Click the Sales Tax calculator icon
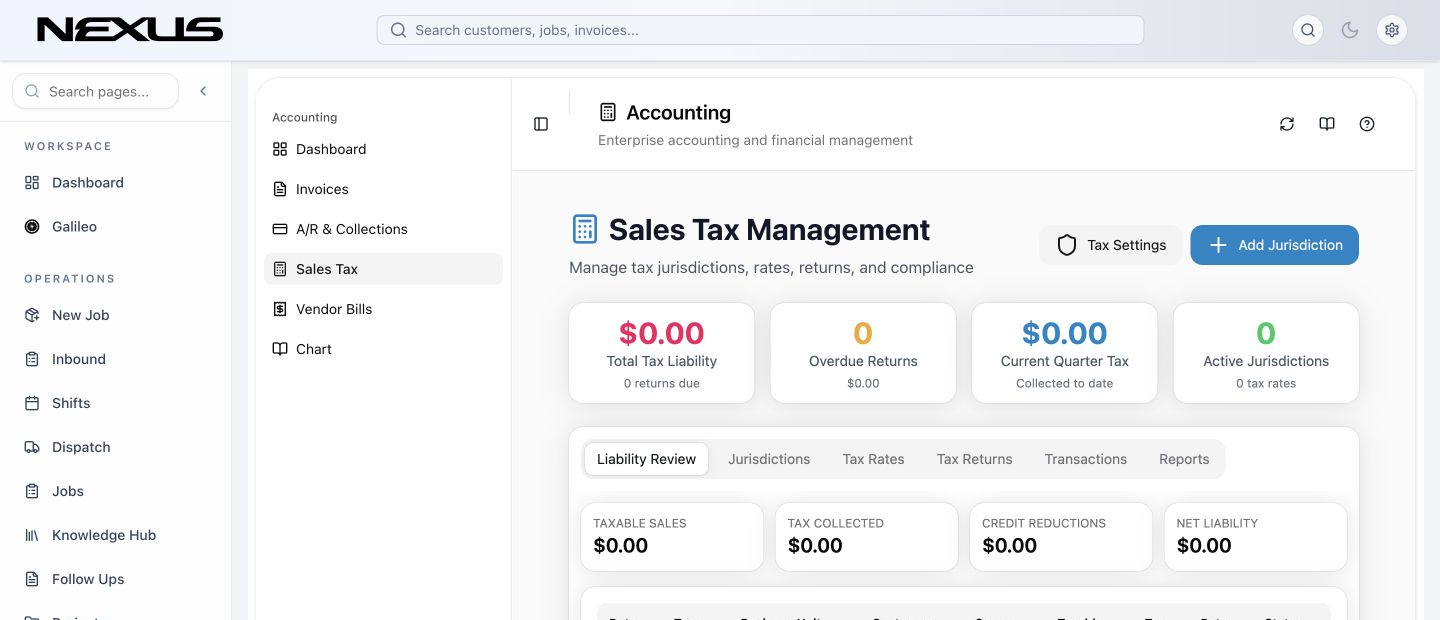Viewport: 1440px width, 620px height. [x=280, y=269]
